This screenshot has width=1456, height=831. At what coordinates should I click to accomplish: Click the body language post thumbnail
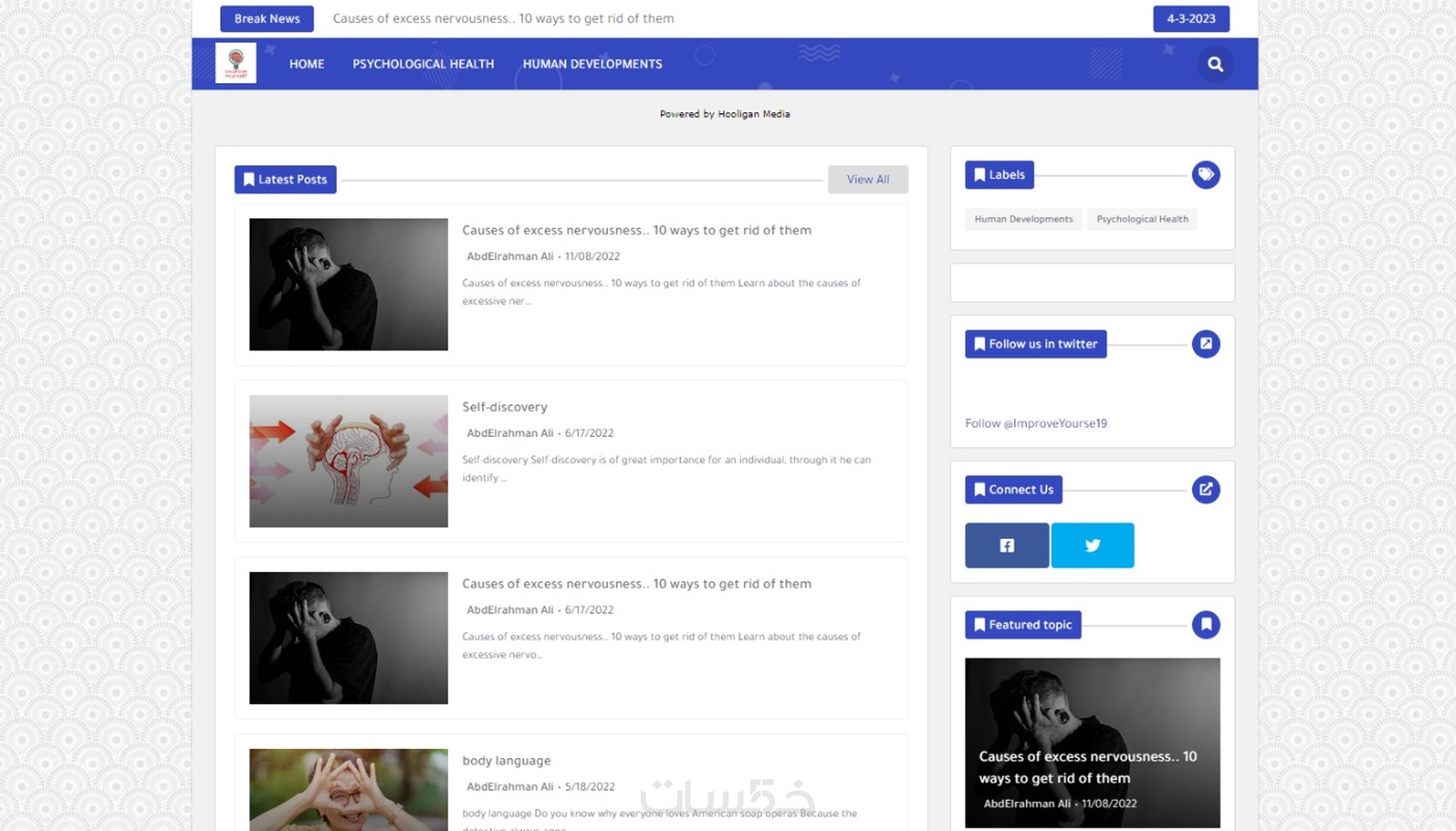pos(349,790)
